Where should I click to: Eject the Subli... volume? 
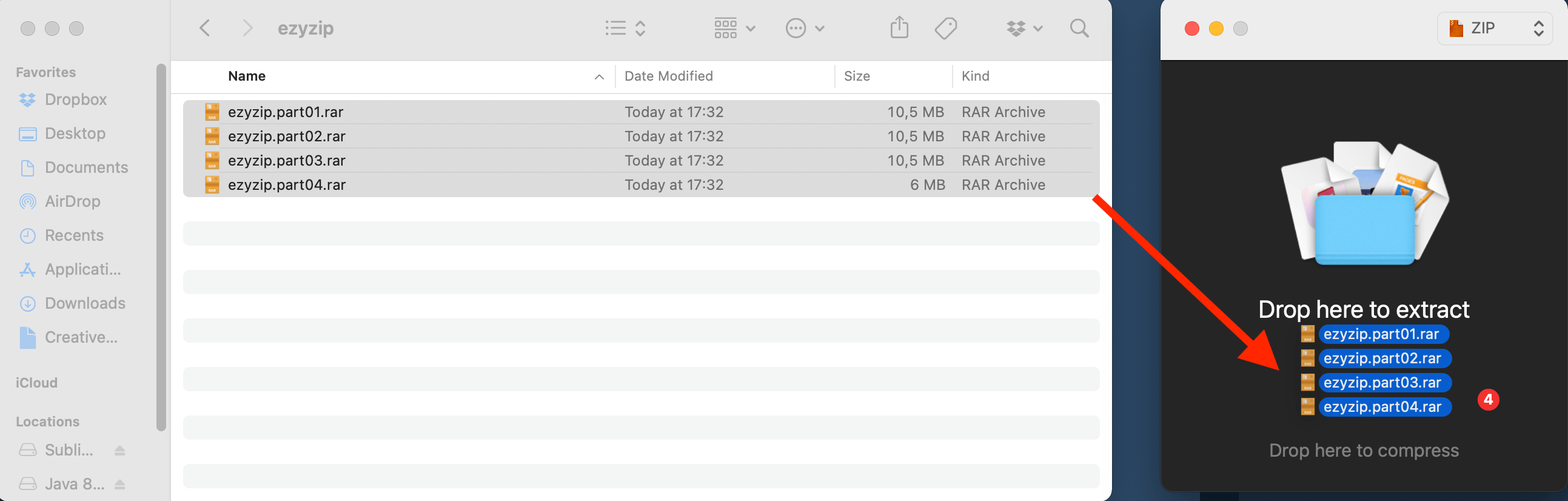(x=120, y=451)
